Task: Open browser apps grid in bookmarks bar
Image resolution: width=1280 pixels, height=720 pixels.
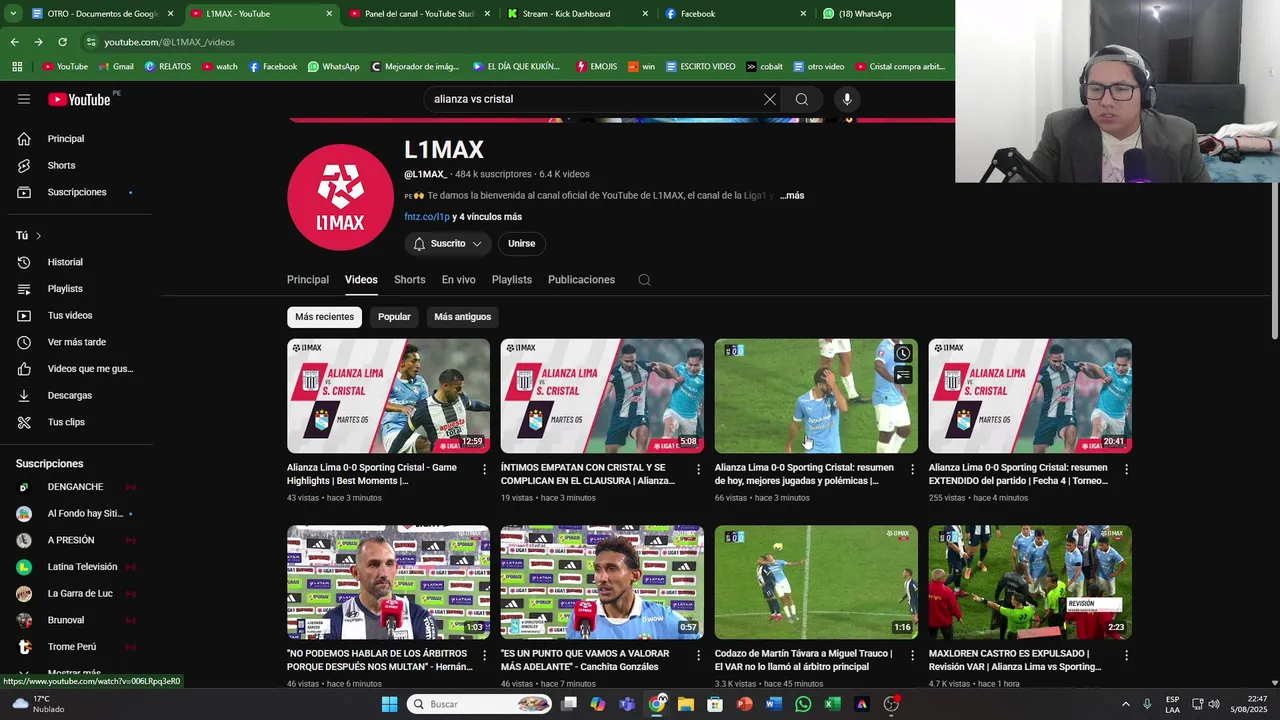Action: click(17, 67)
